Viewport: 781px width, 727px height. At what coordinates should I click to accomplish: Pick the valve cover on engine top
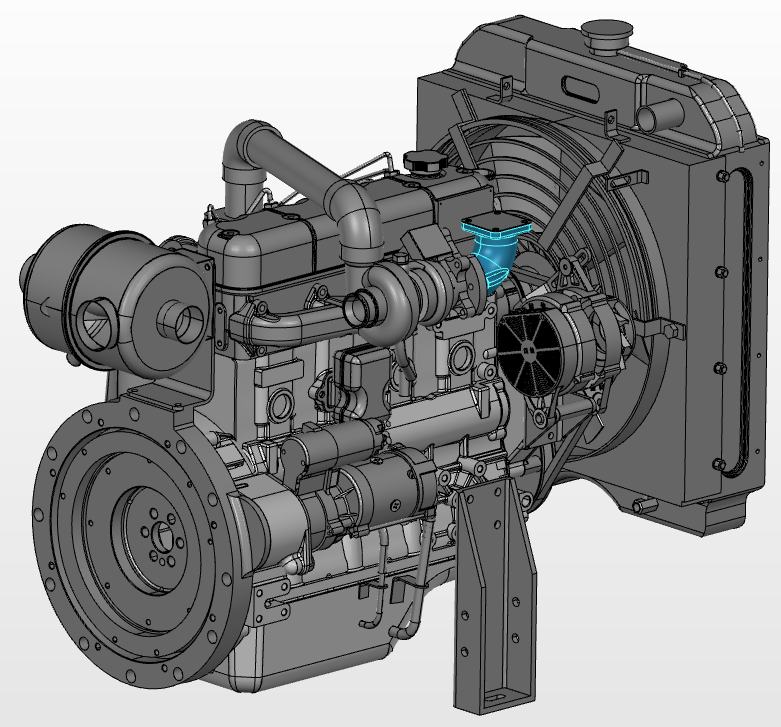(x=344, y=229)
